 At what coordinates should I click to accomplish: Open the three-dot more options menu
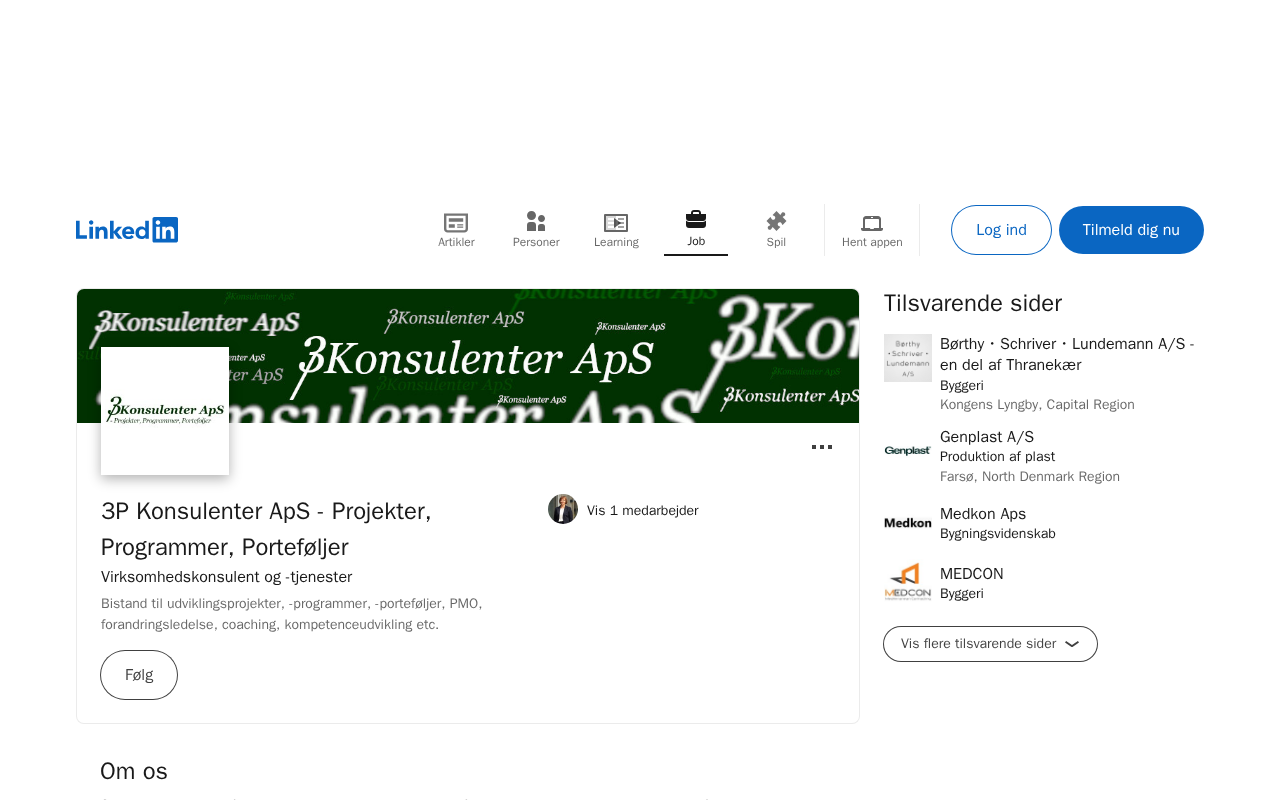click(x=822, y=447)
